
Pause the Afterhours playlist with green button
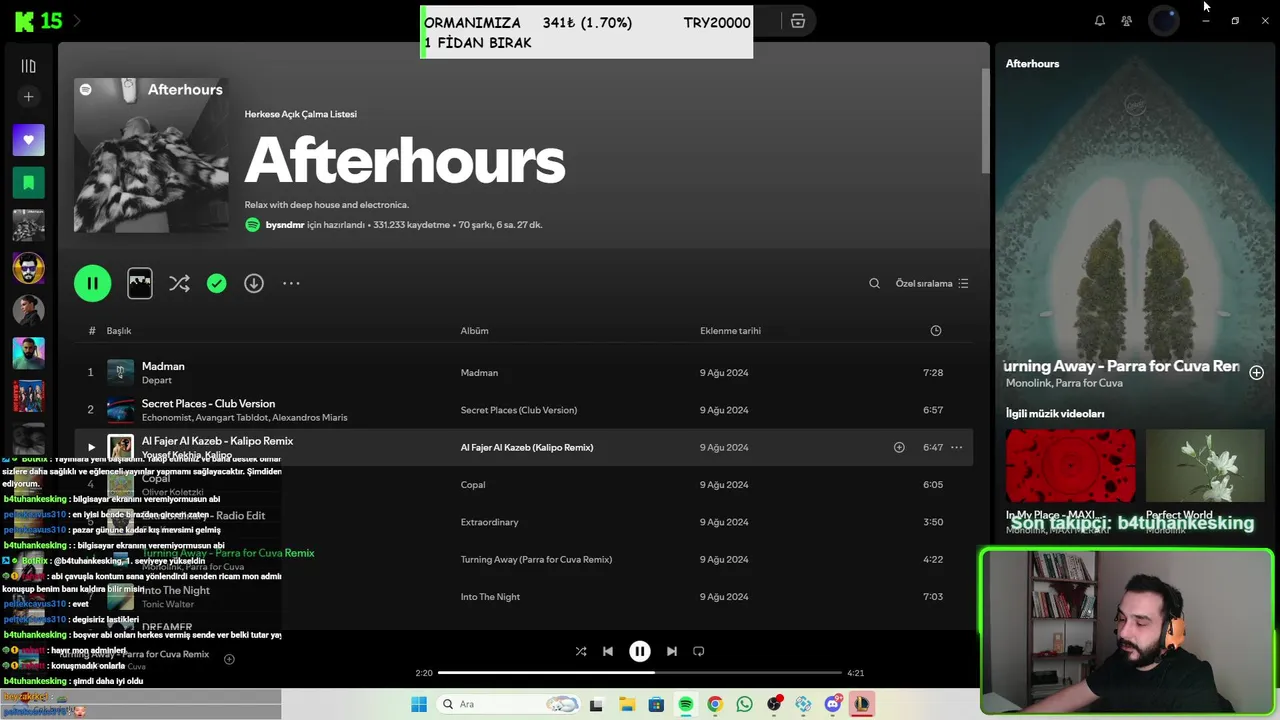point(92,283)
